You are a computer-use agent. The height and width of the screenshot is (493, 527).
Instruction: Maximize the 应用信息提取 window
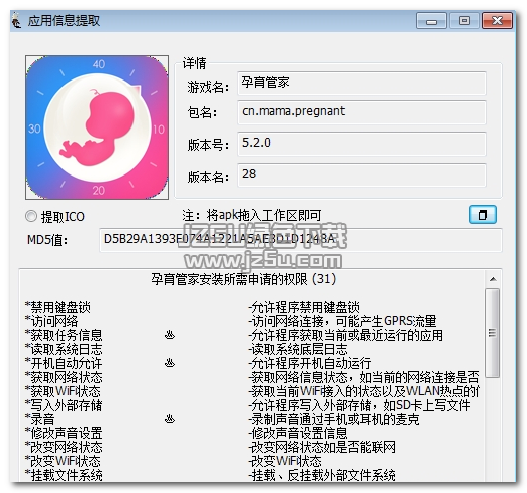click(x=464, y=21)
